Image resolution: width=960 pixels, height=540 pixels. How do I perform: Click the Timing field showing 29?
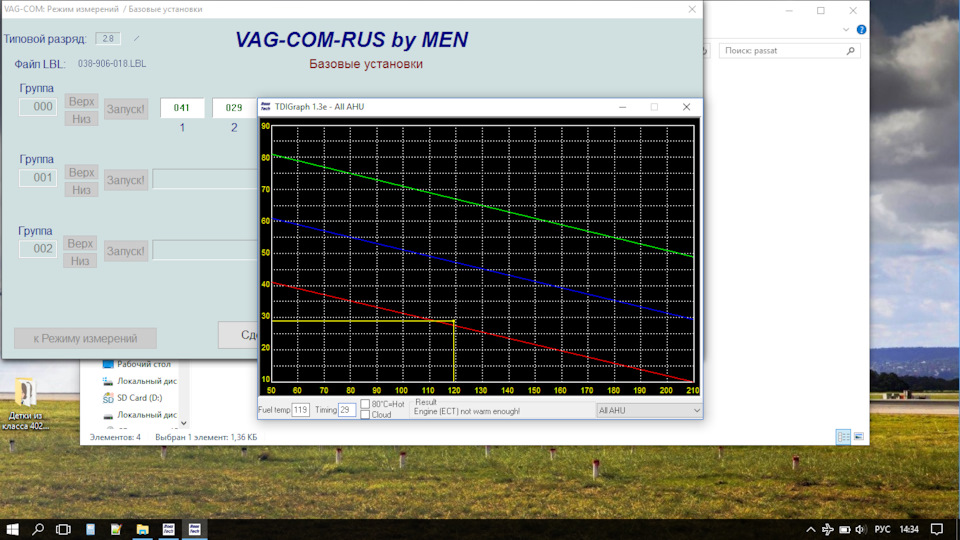coord(347,410)
